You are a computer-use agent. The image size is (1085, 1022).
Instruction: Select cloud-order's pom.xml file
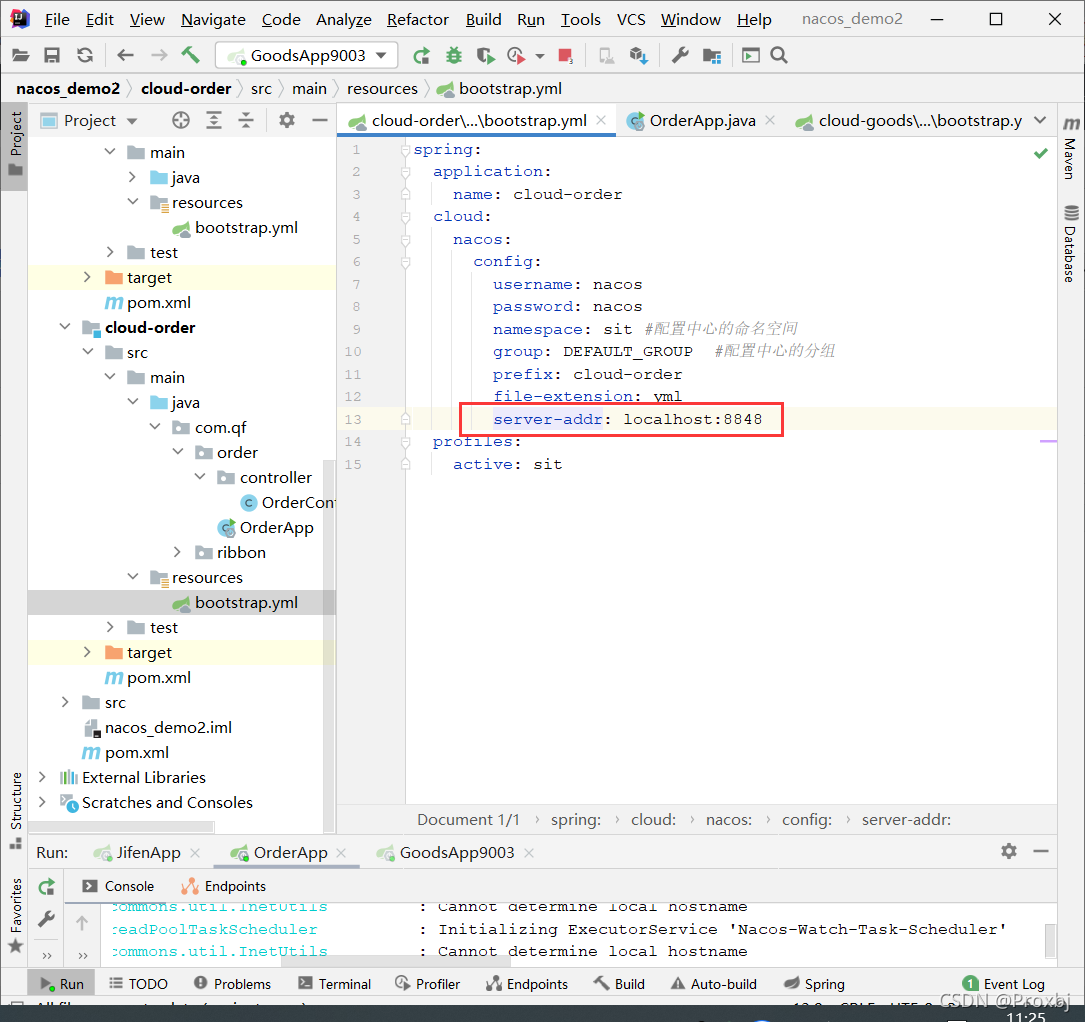pyautogui.click(x=148, y=678)
